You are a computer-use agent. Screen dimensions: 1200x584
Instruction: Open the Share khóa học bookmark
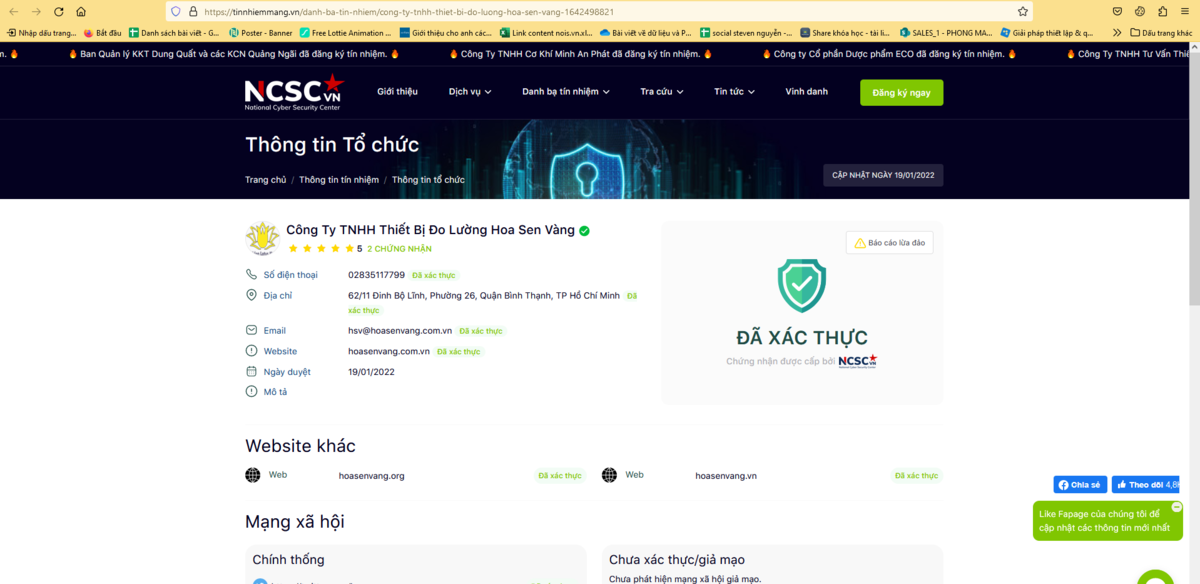pyautogui.click(x=845, y=32)
